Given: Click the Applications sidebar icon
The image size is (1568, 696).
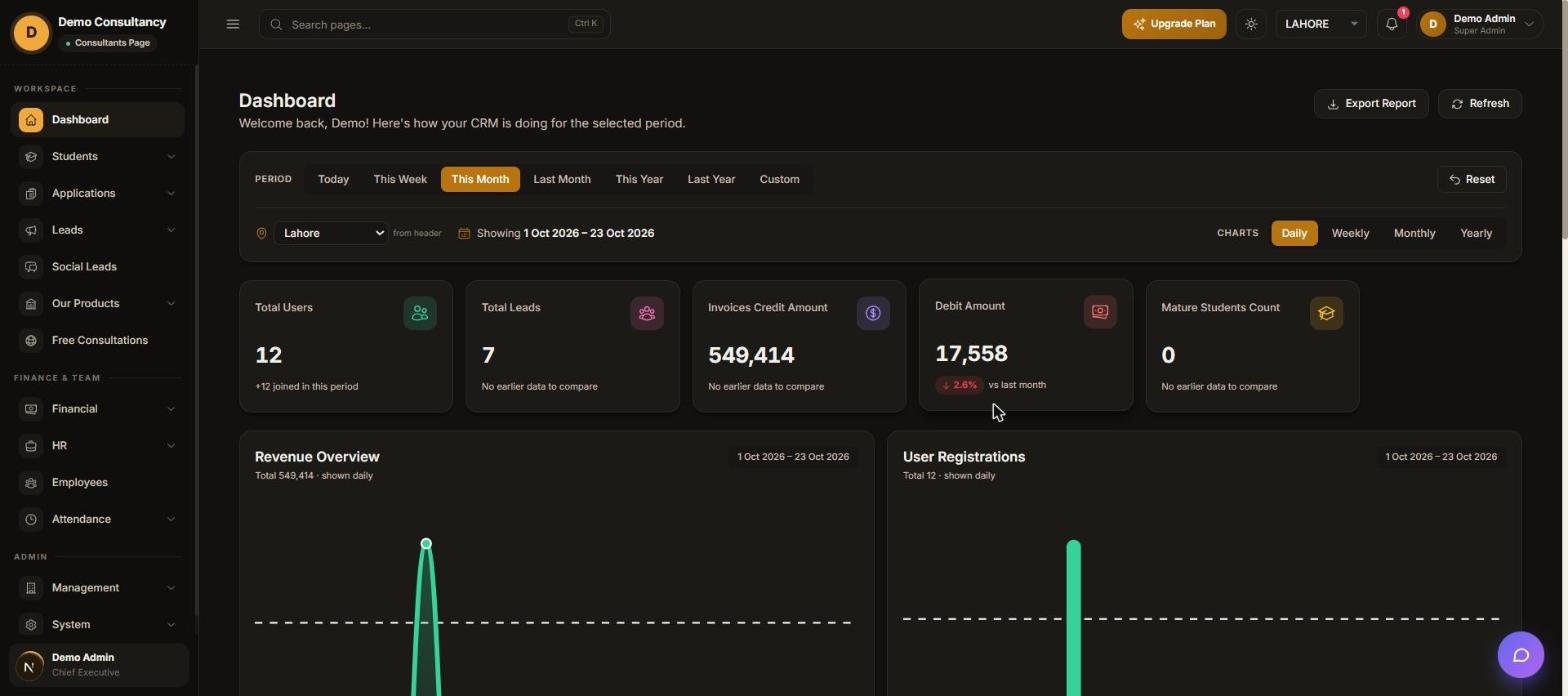Looking at the screenshot, I should (31, 193).
